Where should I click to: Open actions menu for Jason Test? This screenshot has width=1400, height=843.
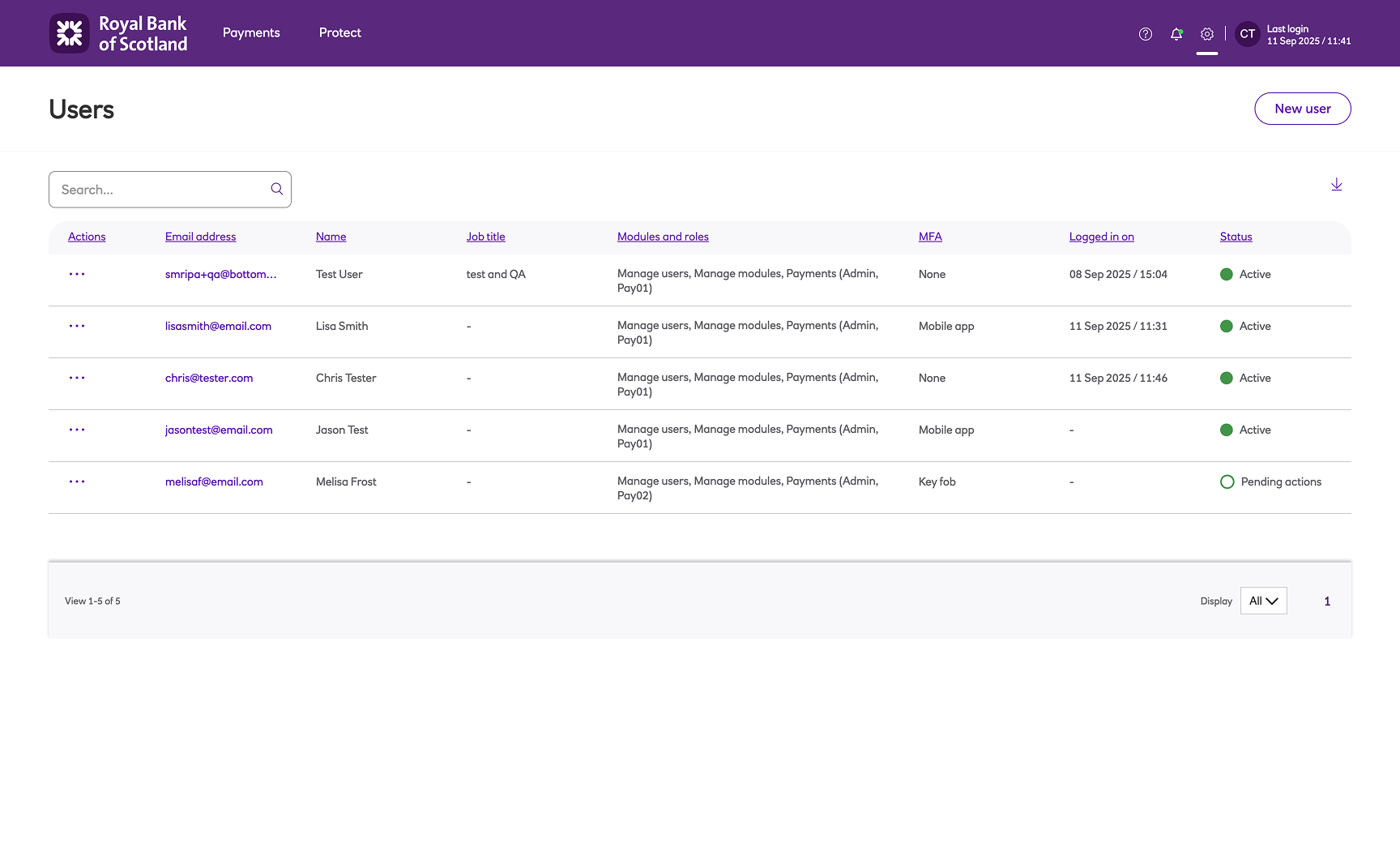coord(77,430)
